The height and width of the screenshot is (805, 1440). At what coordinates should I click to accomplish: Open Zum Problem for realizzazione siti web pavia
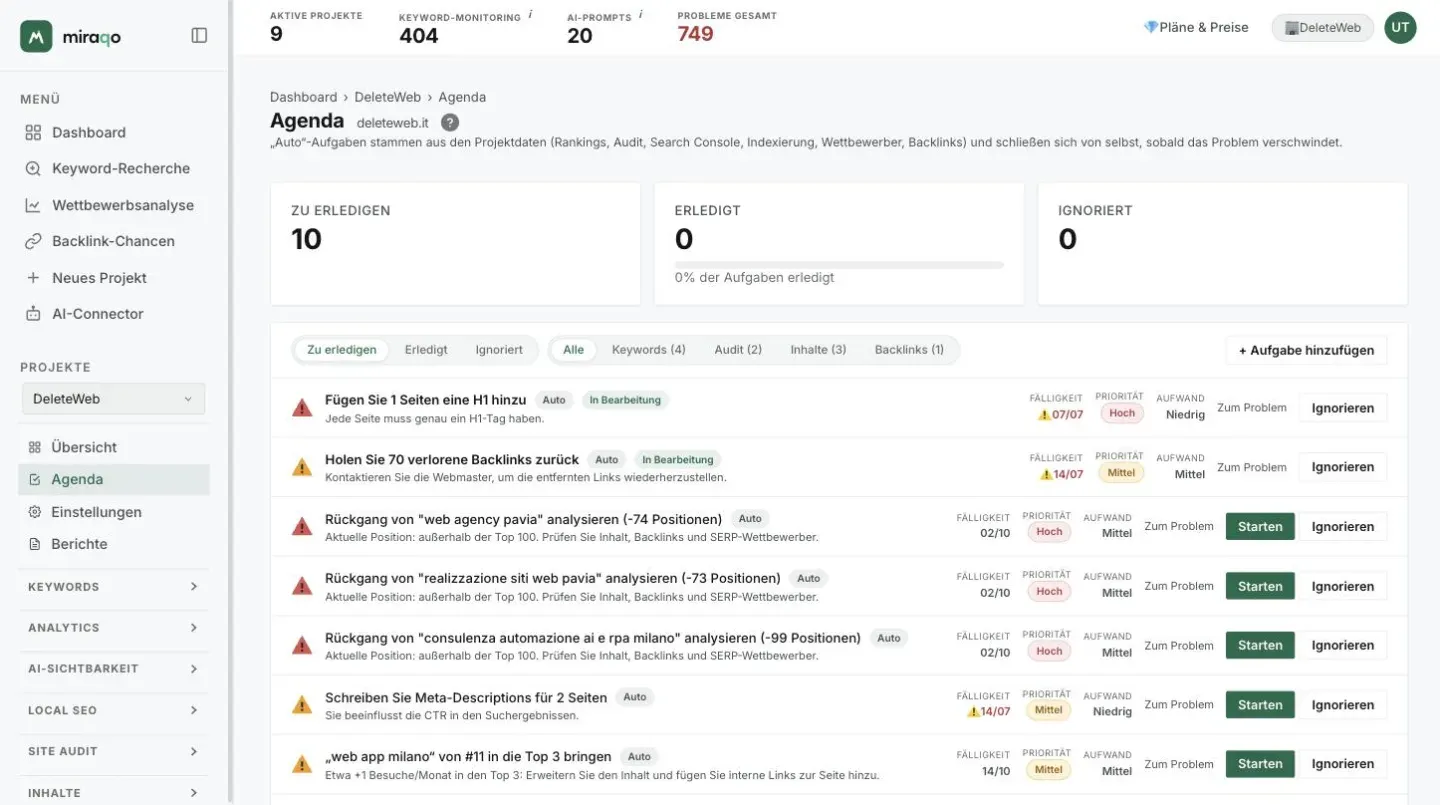(x=1179, y=586)
